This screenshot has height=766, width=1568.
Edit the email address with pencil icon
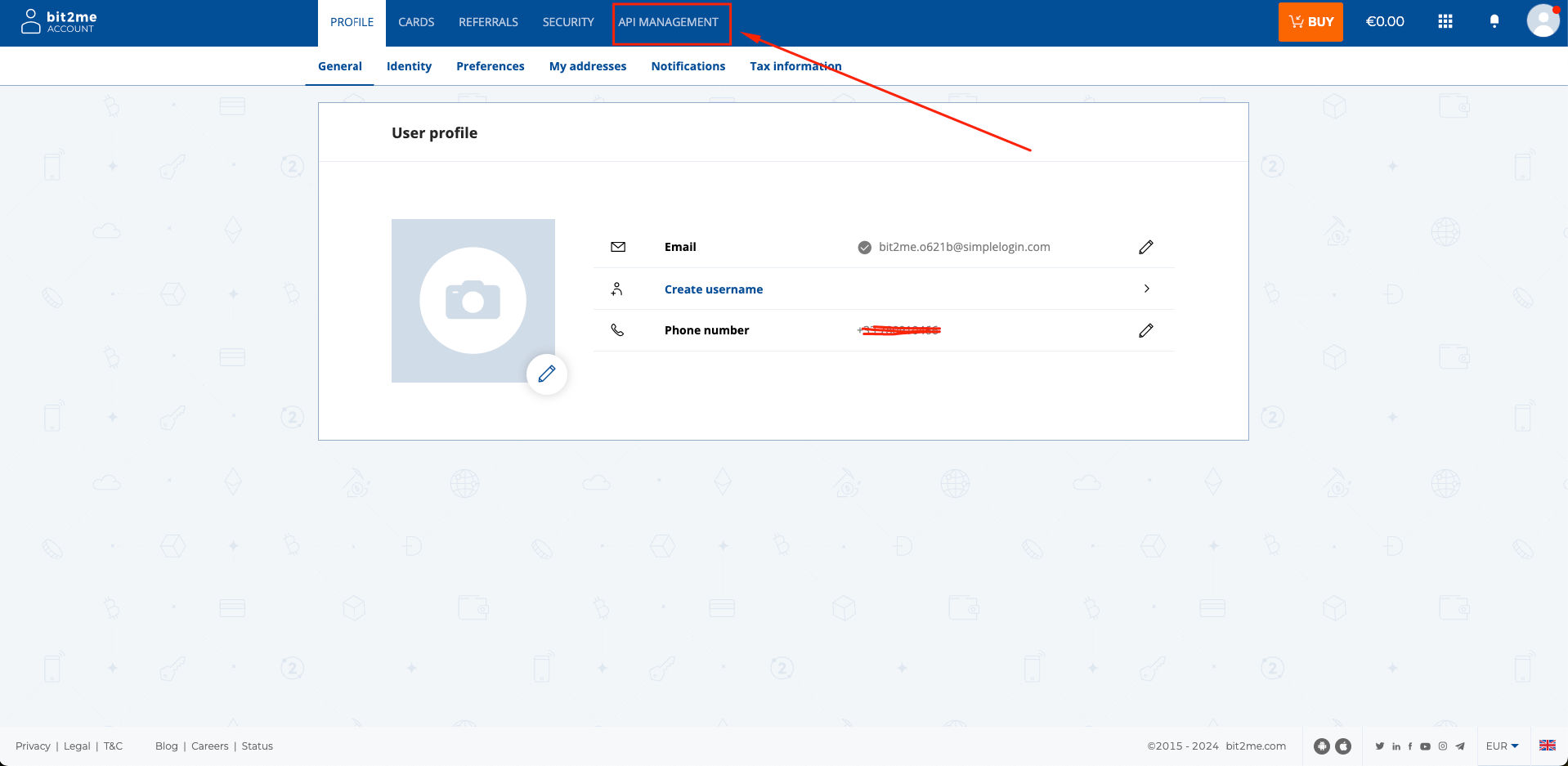(1145, 247)
